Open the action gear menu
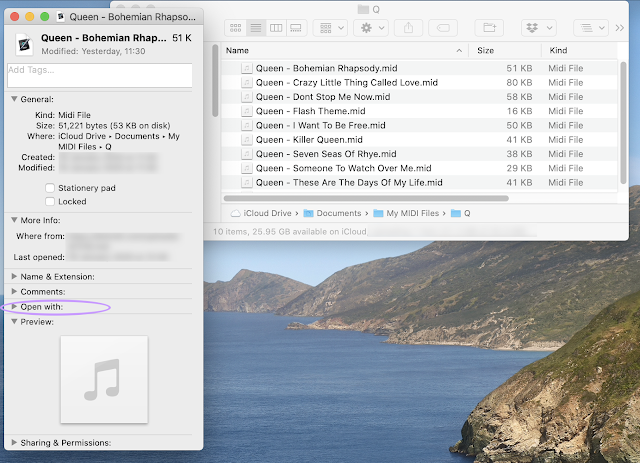Viewport: 640px width, 463px height. [371, 28]
